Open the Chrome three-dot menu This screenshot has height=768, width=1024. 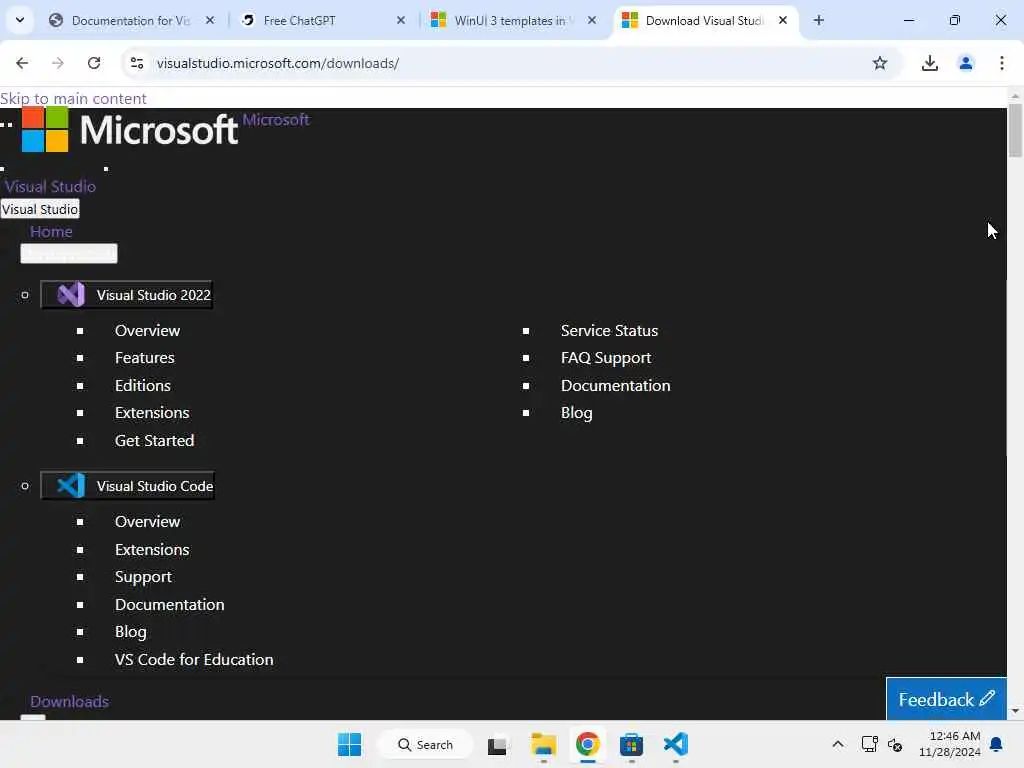point(1001,63)
